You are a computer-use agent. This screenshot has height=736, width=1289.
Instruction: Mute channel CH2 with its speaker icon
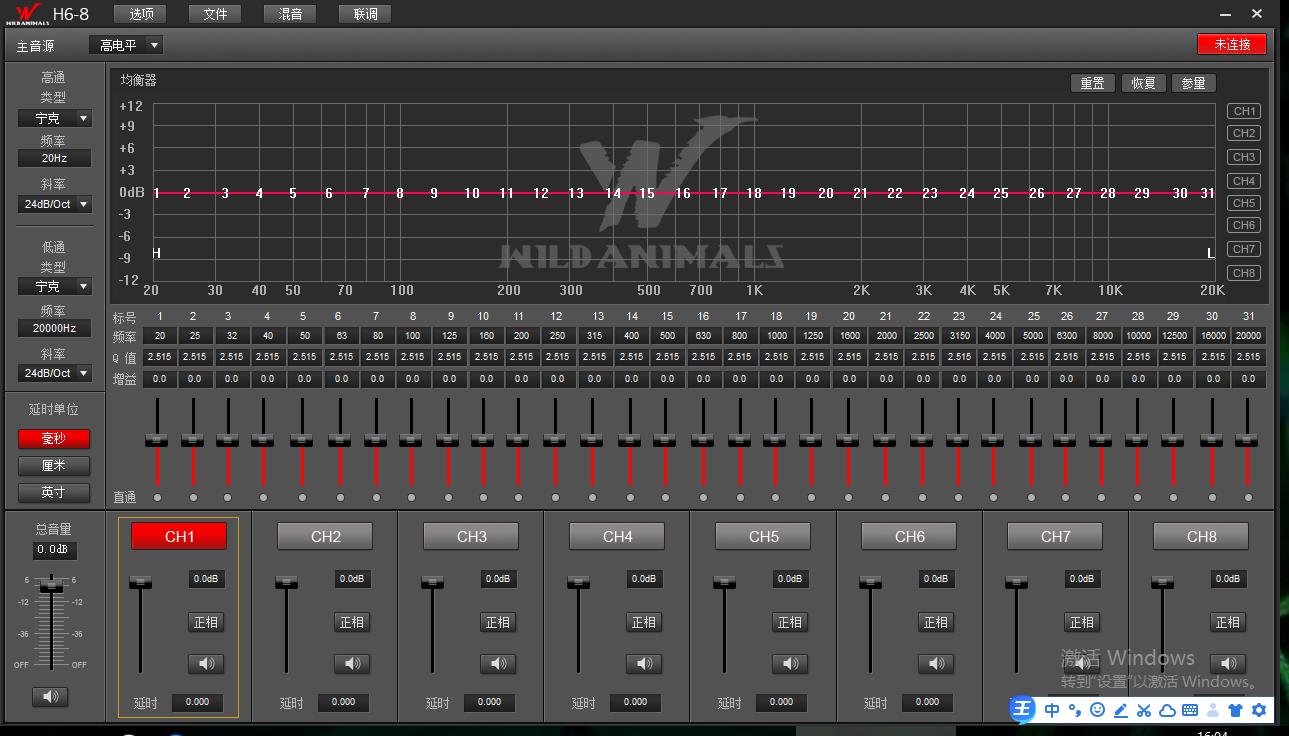(x=352, y=663)
